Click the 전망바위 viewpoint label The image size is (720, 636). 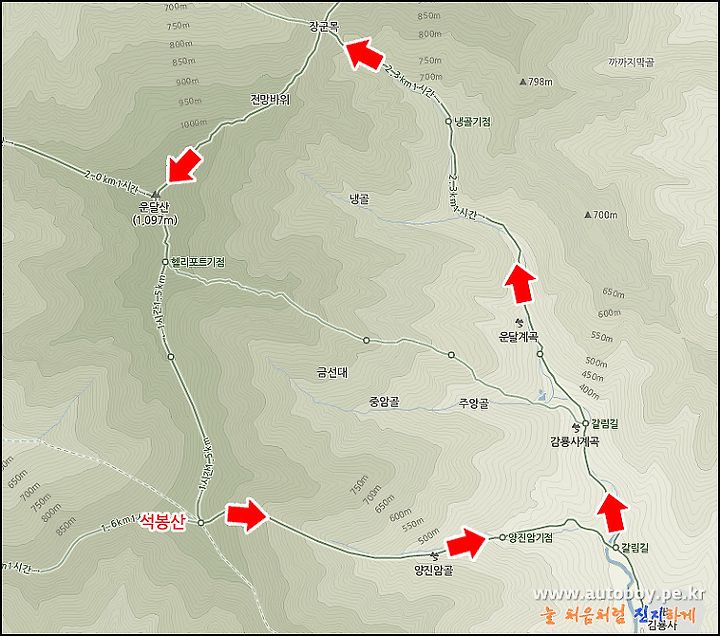click(x=270, y=99)
